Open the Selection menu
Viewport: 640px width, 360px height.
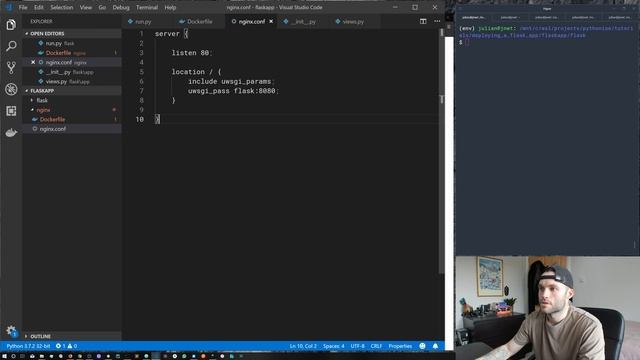[x=62, y=7]
